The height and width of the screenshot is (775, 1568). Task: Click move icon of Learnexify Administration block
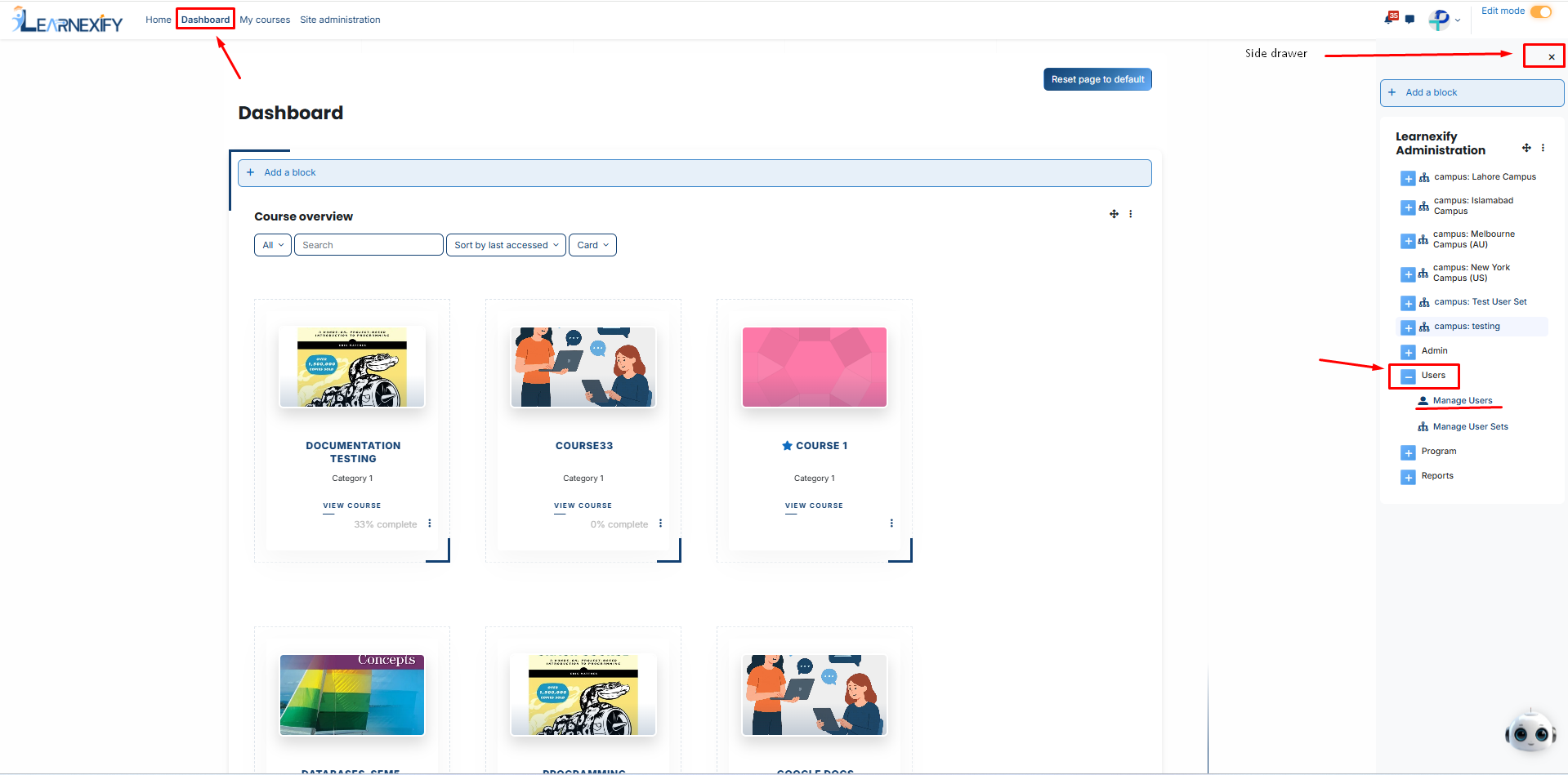1526,148
